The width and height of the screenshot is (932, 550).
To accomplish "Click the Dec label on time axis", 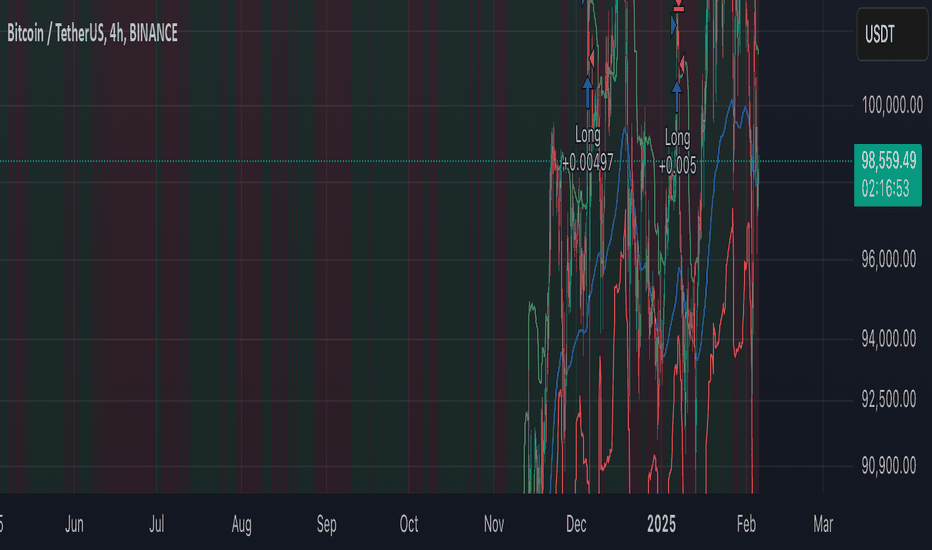I will tap(576, 524).
